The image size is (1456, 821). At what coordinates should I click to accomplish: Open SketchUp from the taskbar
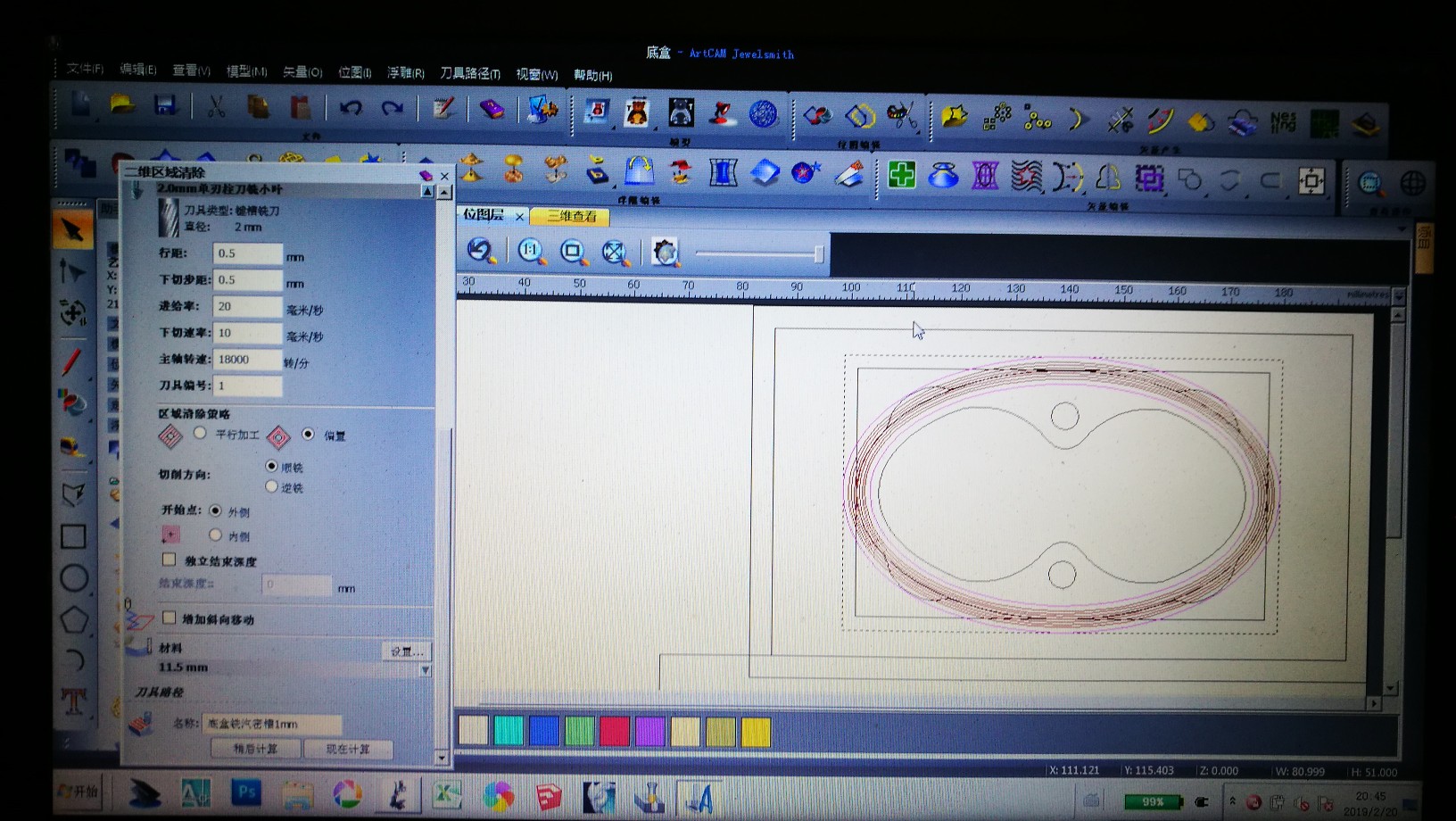tap(548, 795)
